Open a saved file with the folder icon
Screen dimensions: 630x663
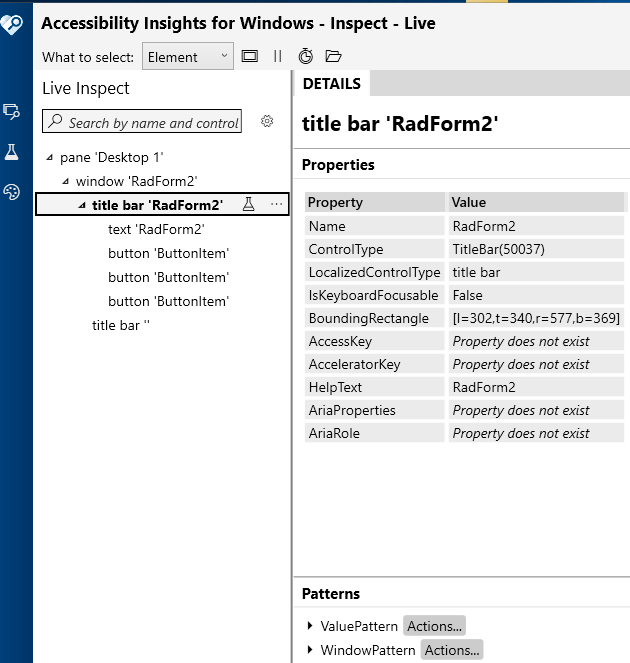(x=333, y=56)
